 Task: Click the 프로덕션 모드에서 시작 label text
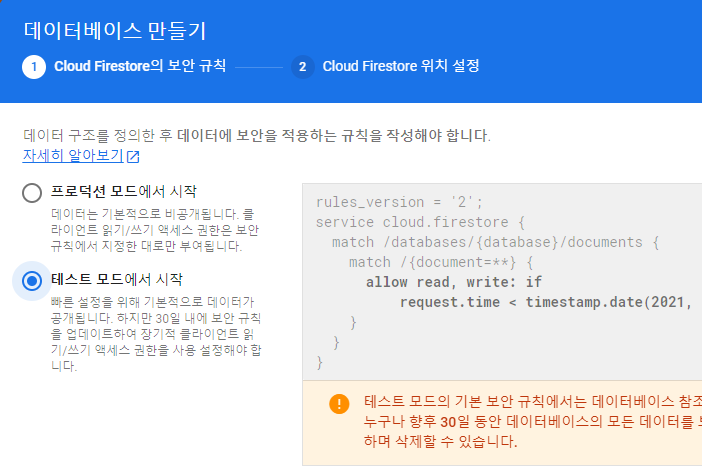[124, 191]
